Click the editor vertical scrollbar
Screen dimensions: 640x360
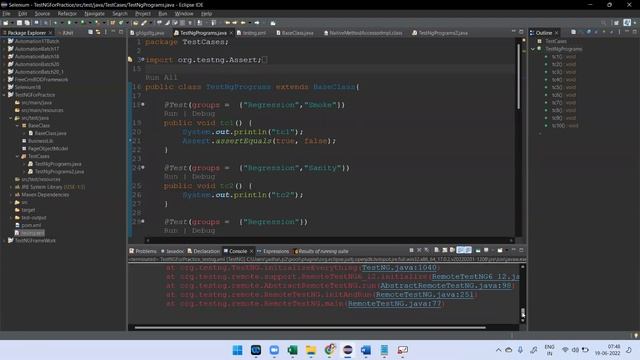coord(519,77)
